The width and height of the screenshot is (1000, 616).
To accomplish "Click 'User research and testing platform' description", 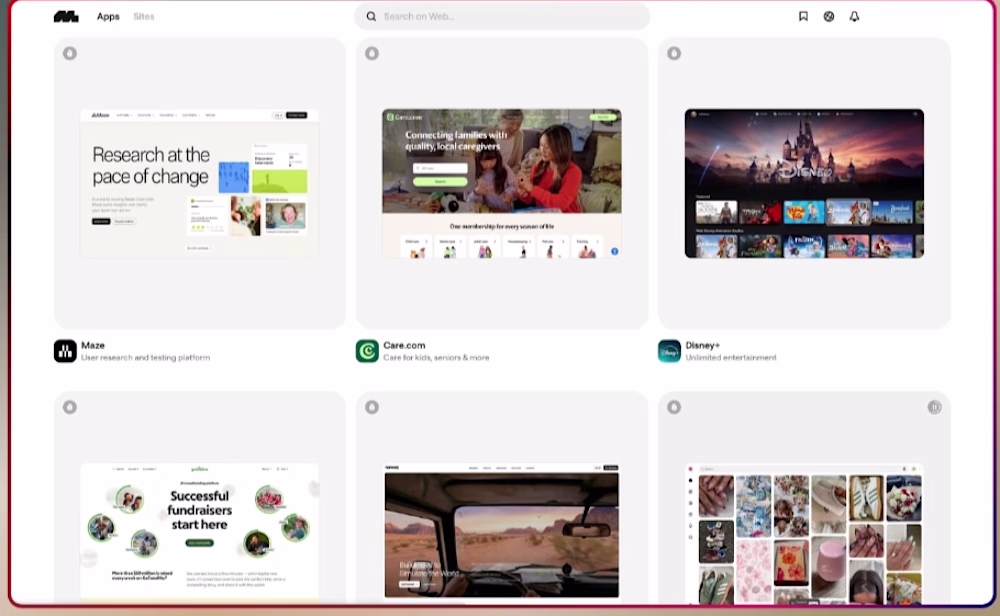I will pyautogui.click(x=145, y=358).
